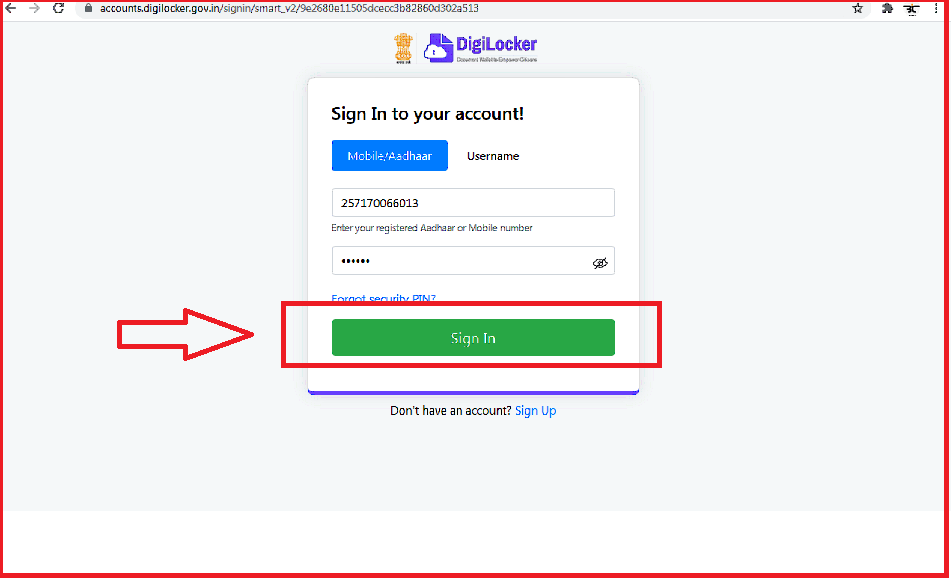Click the Hindi-letter profile avatar icon
Viewport: 951px width, 581px height.
click(912, 9)
